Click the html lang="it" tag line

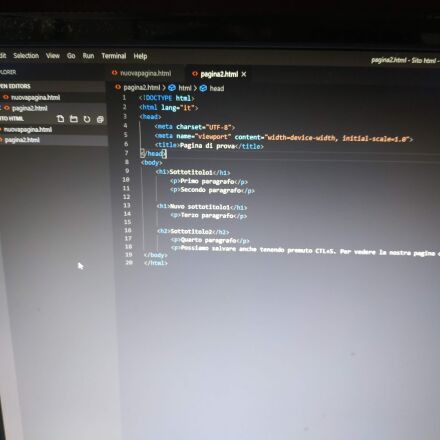click(x=168, y=108)
